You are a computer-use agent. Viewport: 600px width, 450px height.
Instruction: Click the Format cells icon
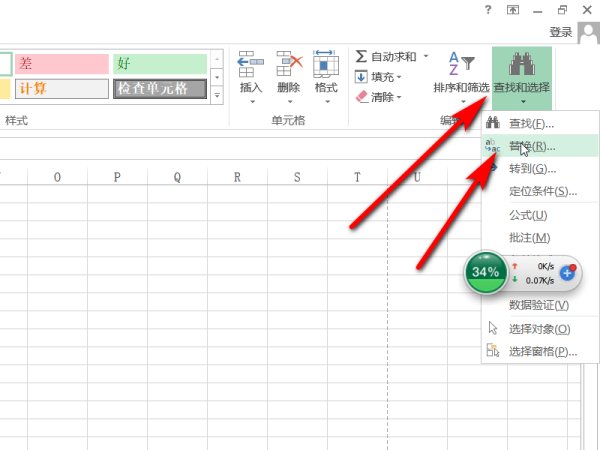[x=326, y=64]
